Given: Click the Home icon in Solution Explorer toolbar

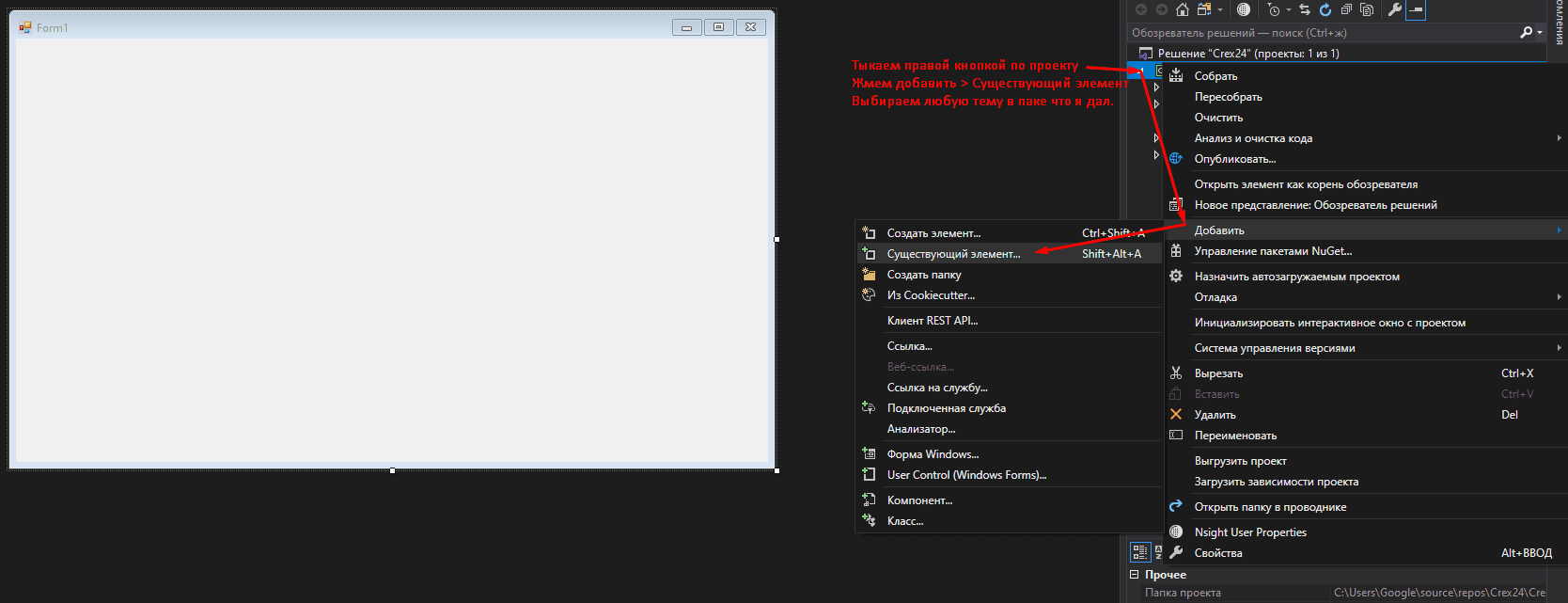Looking at the screenshot, I should 1183,9.
